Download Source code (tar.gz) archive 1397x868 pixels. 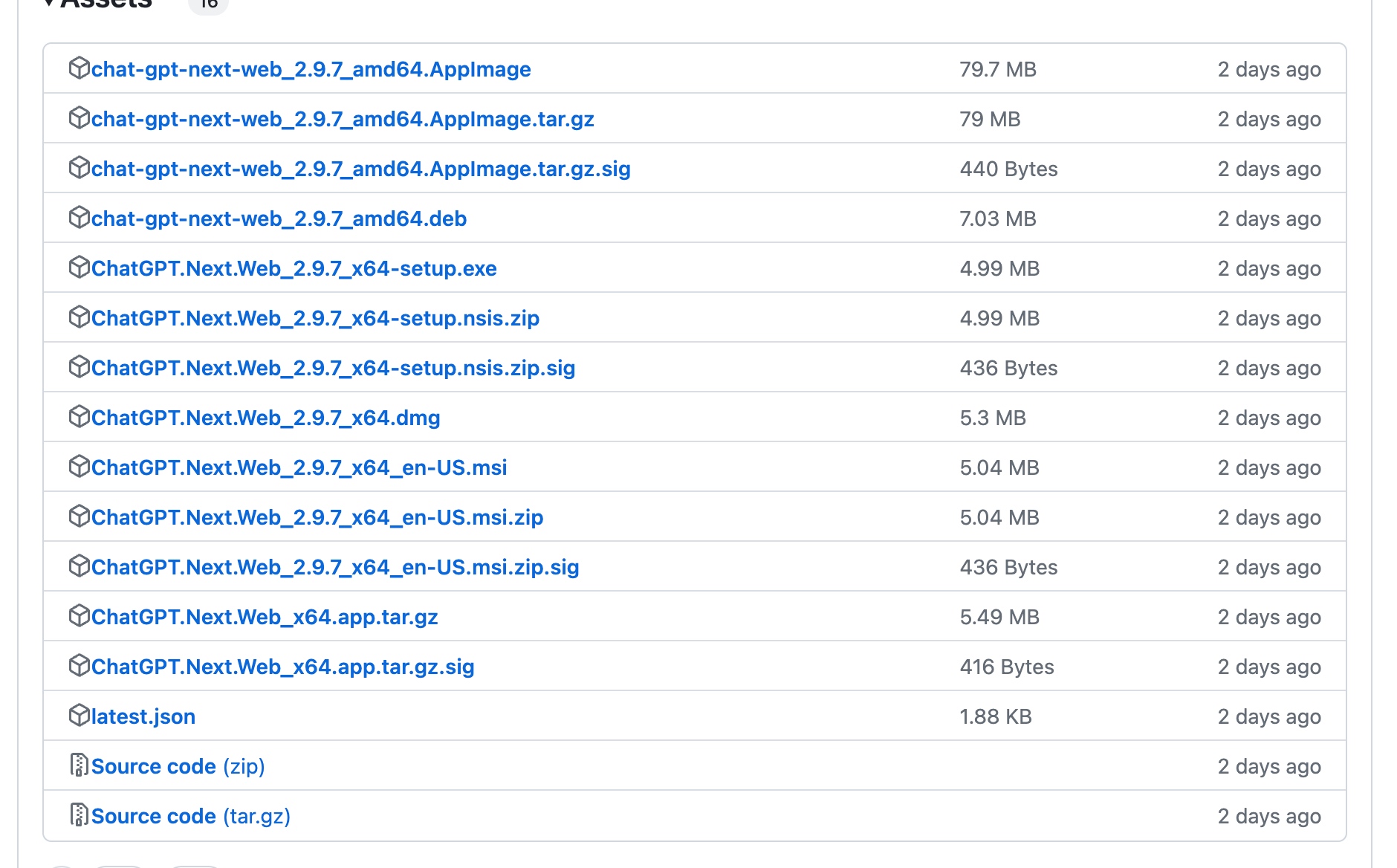tap(191, 816)
